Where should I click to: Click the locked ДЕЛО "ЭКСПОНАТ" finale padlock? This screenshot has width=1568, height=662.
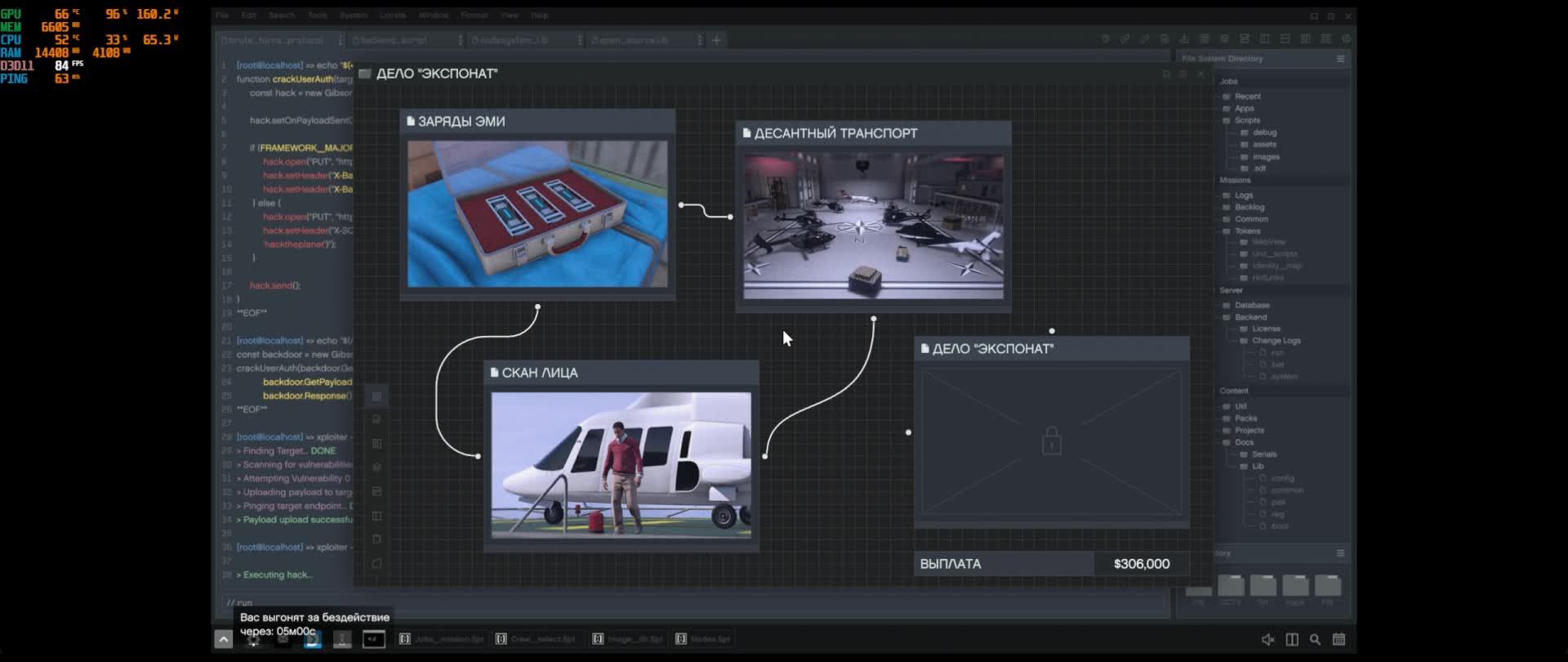[x=1051, y=441]
